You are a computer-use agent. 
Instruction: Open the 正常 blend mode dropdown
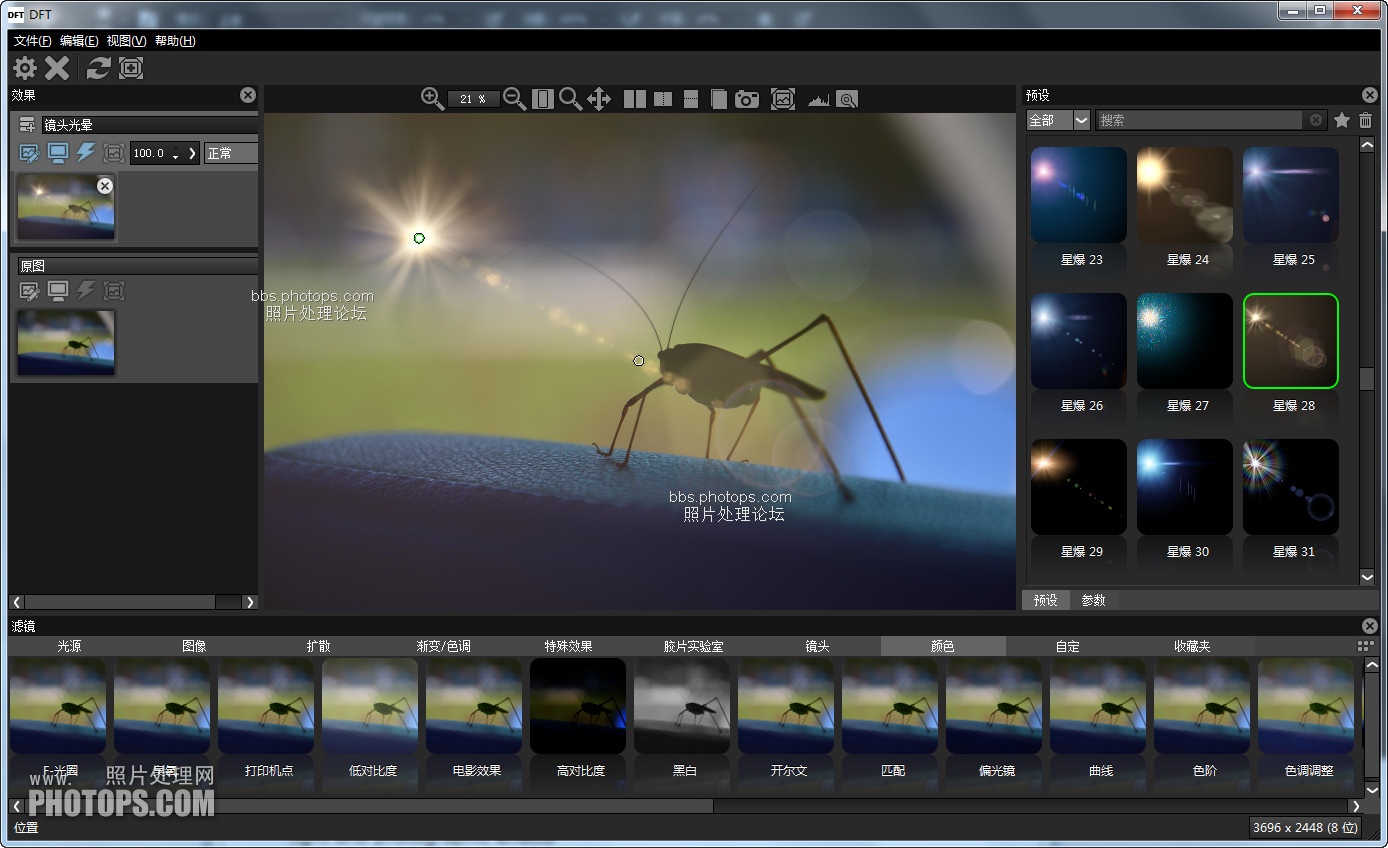coord(231,153)
